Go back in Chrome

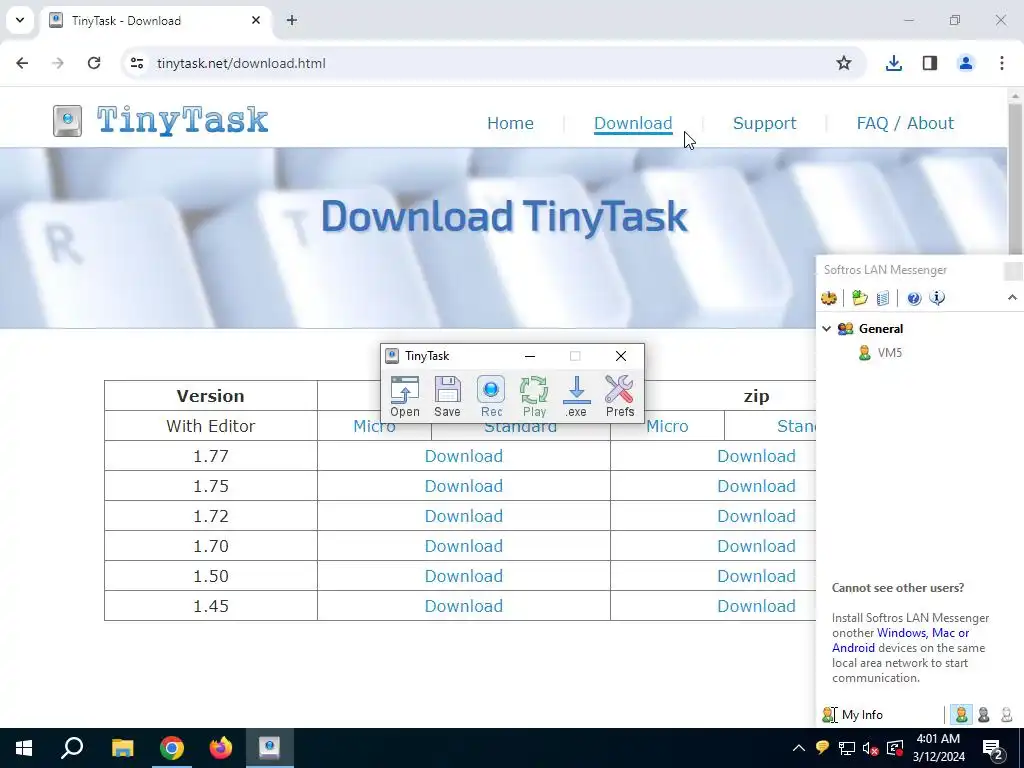(x=22, y=63)
